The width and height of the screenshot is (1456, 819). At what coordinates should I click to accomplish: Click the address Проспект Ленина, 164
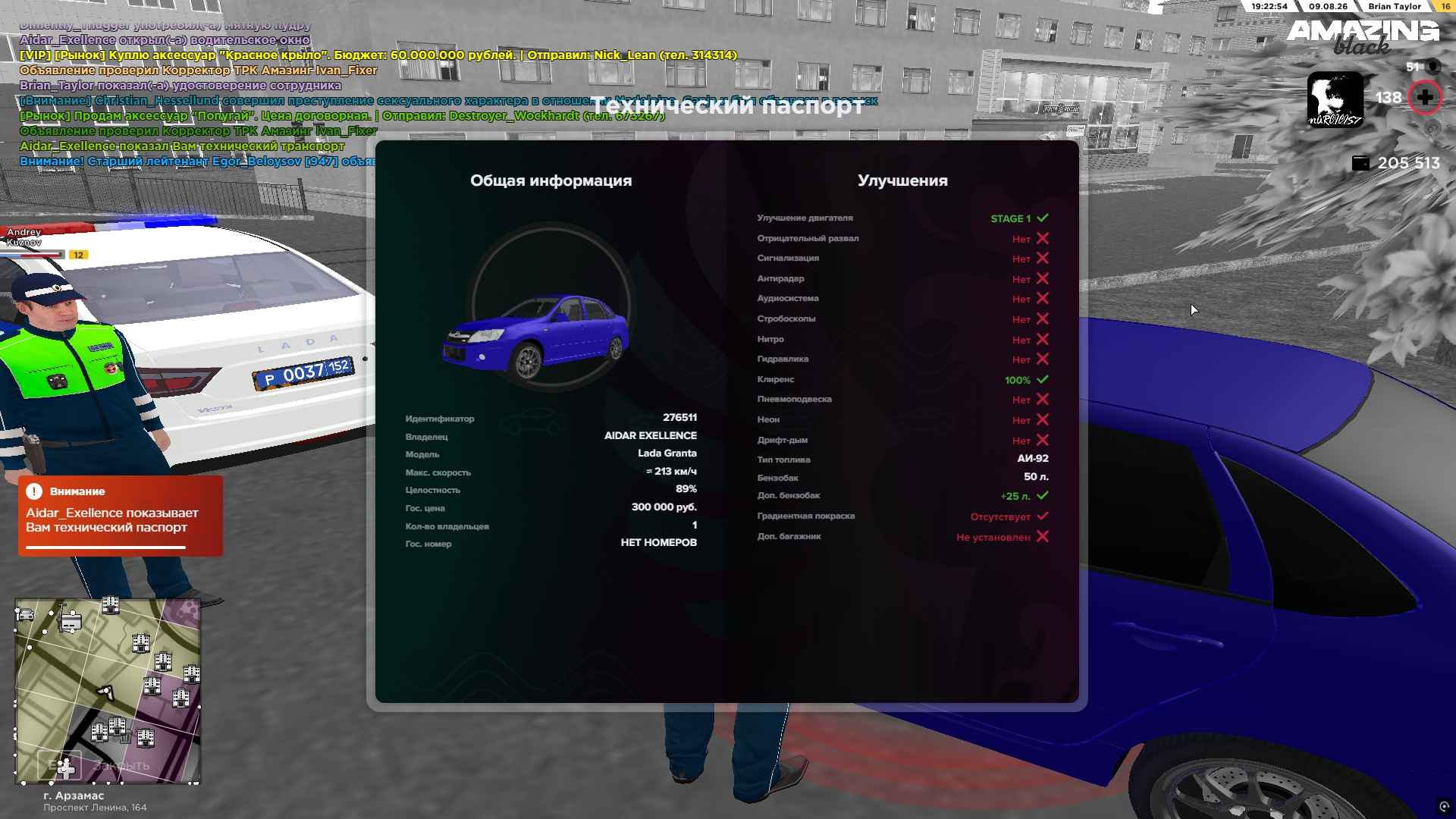95,808
